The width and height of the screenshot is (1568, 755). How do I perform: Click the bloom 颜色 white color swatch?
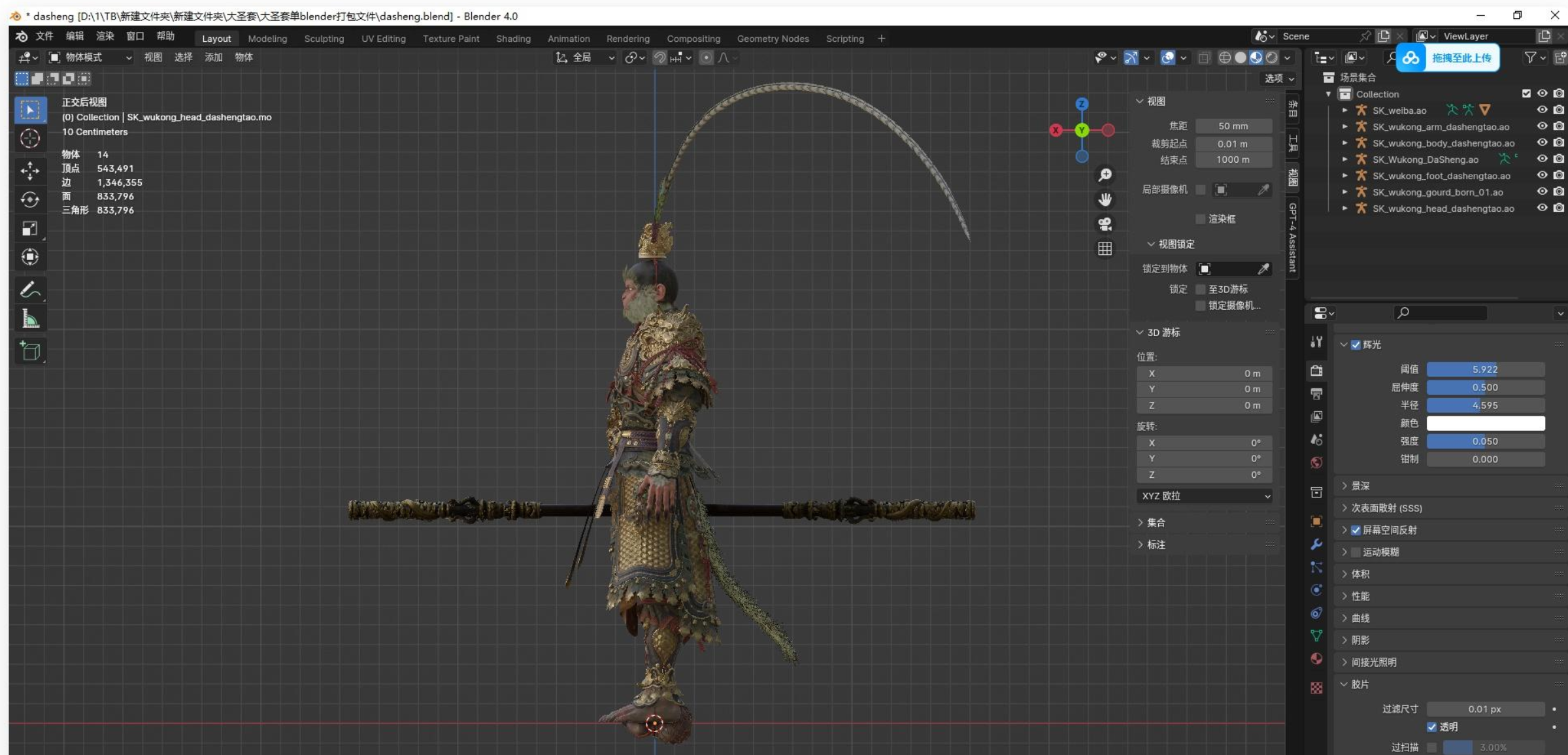pyautogui.click(x=1485, y=424)
